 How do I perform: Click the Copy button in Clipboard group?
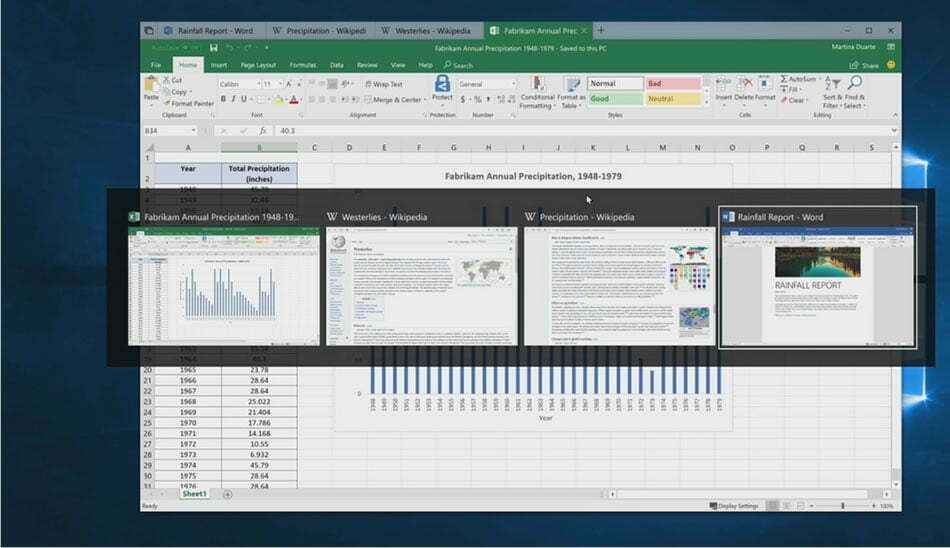coord(179,92)
